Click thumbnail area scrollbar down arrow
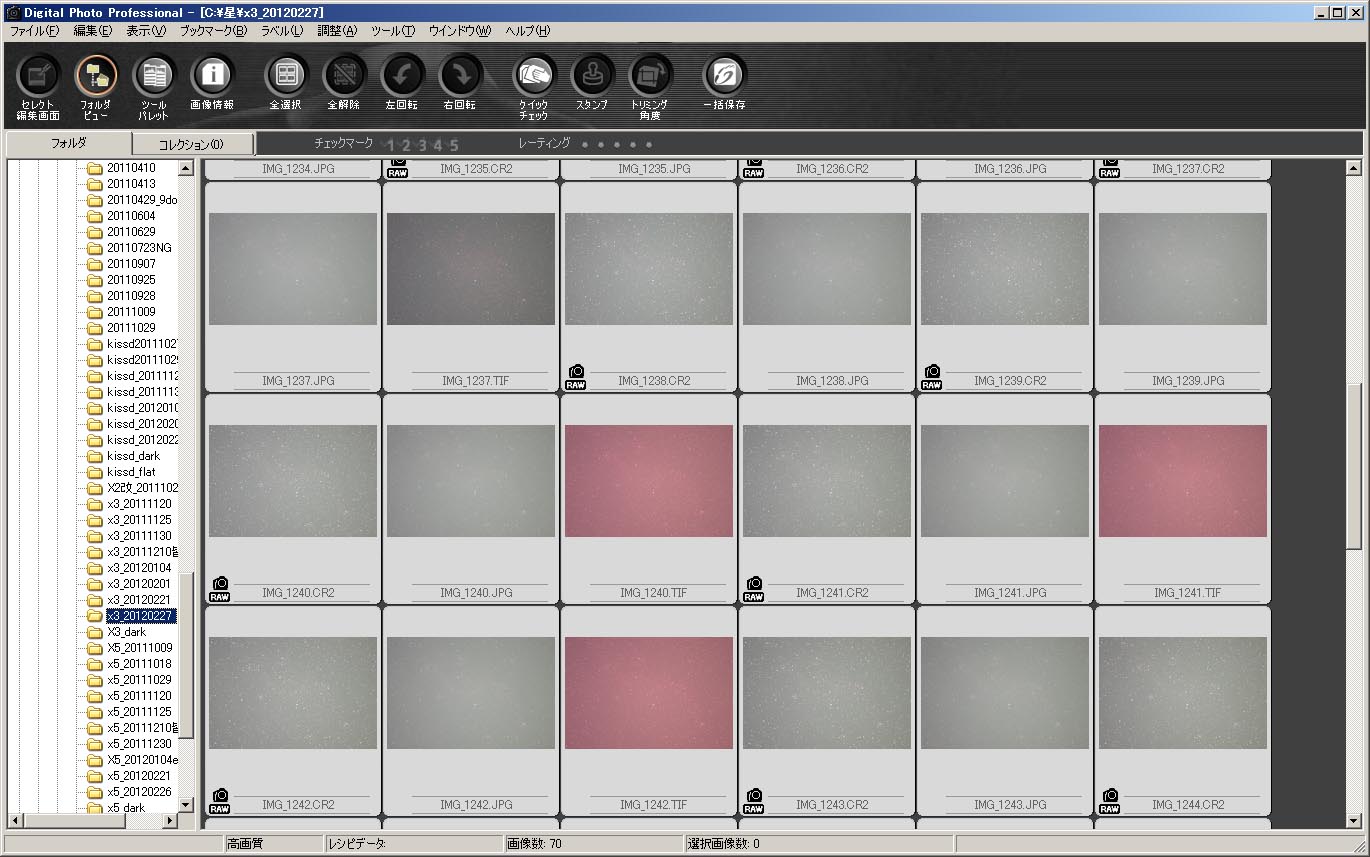This screenshot has height=857, width=1370. click(1354, 820)
